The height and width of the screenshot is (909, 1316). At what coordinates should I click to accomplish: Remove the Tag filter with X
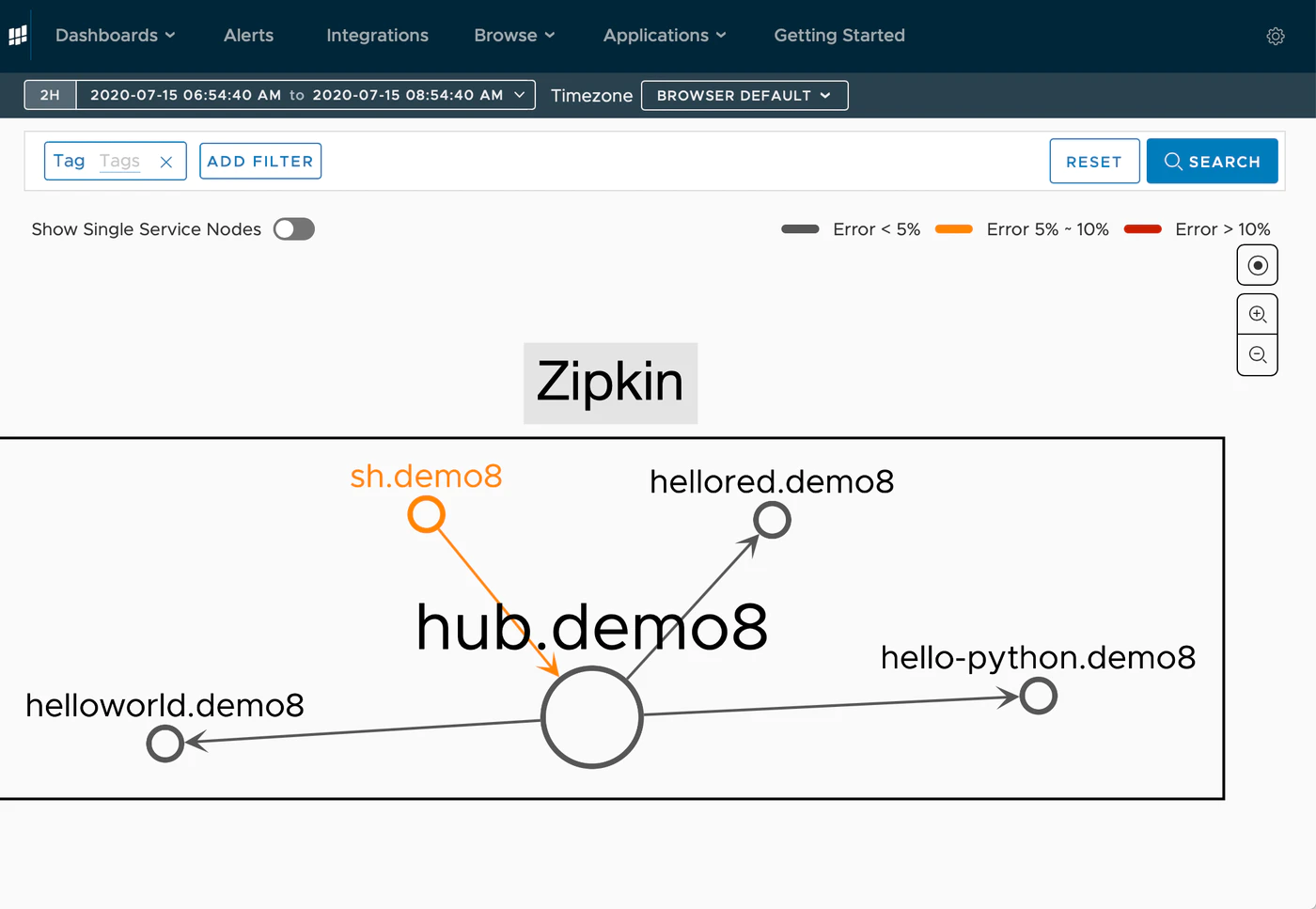[166, 162]
